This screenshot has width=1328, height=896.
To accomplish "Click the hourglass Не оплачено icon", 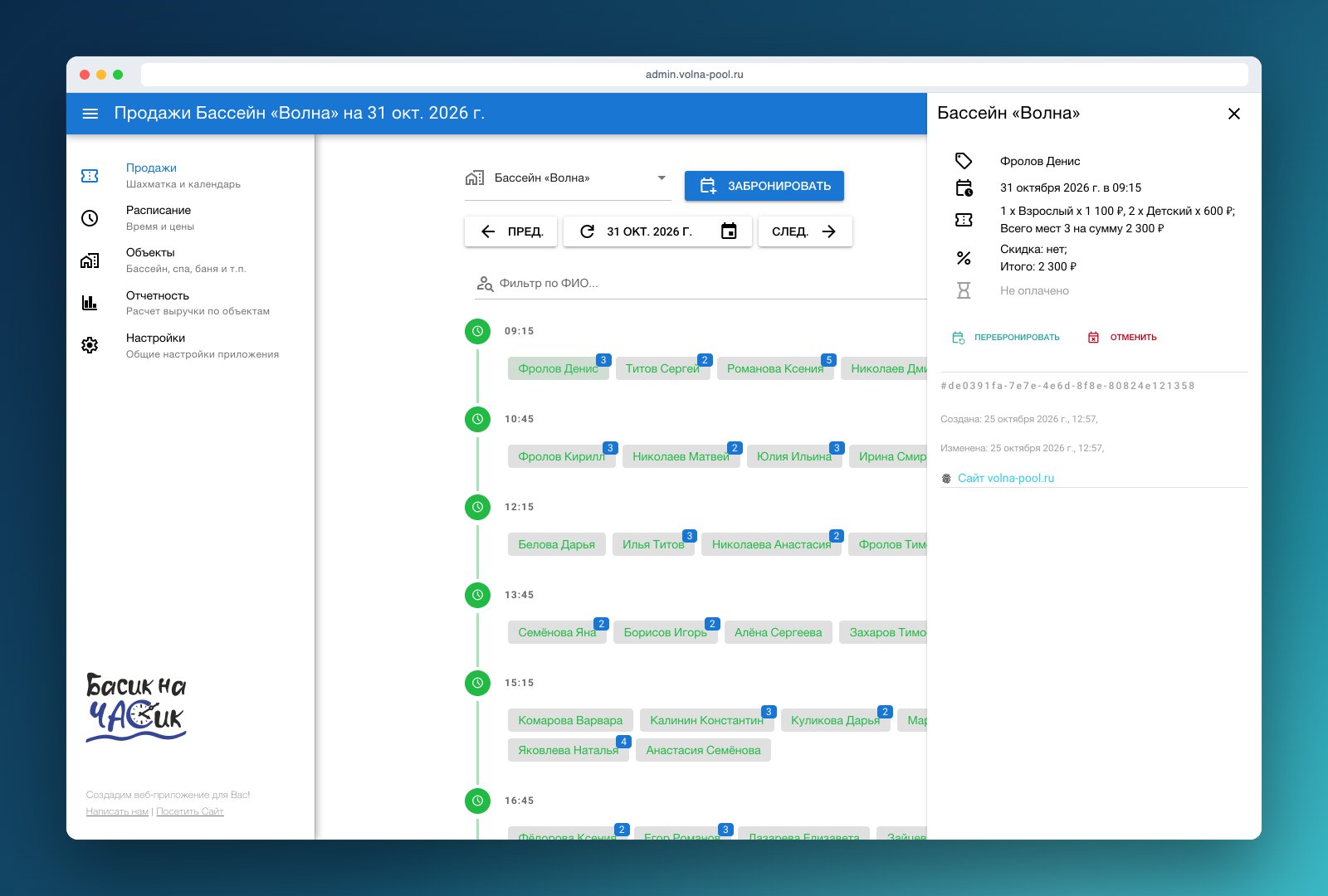I will tap(964, 290).
